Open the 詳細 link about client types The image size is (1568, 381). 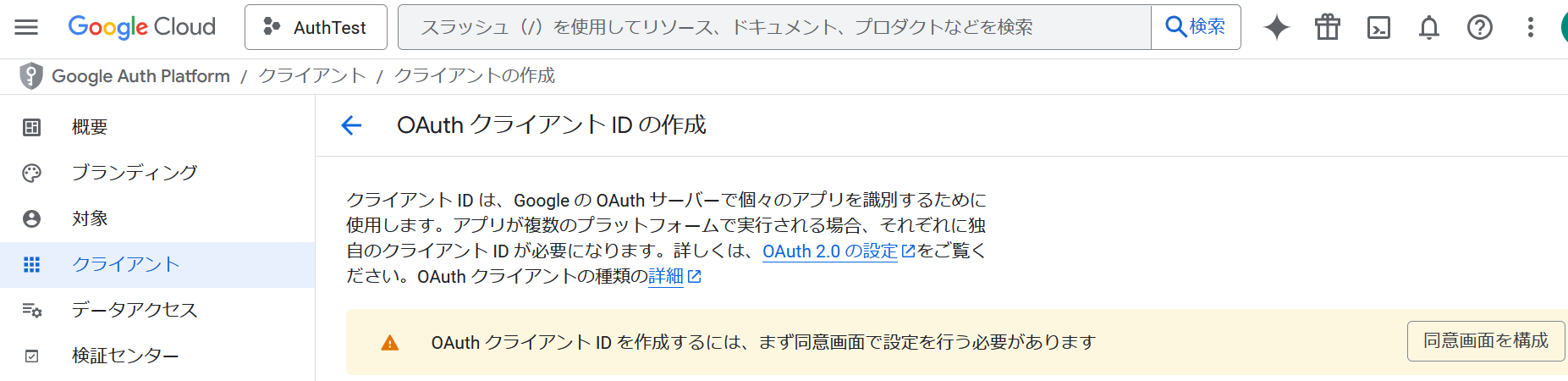click(x=666, y=277)
